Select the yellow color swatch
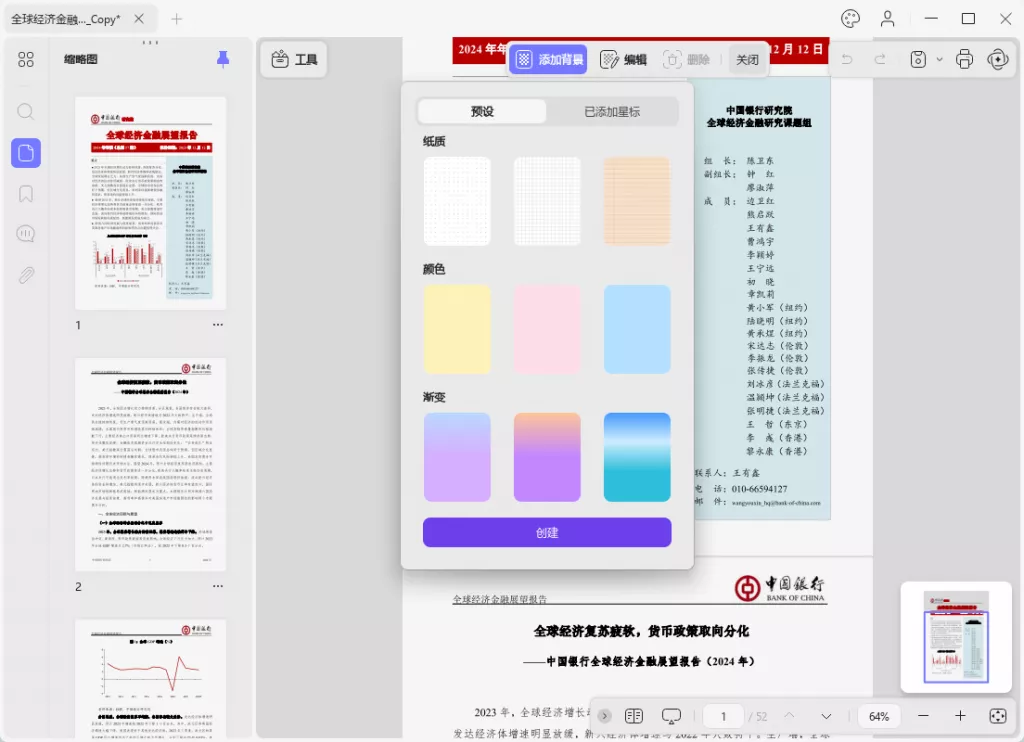 (x=457, y=328)
